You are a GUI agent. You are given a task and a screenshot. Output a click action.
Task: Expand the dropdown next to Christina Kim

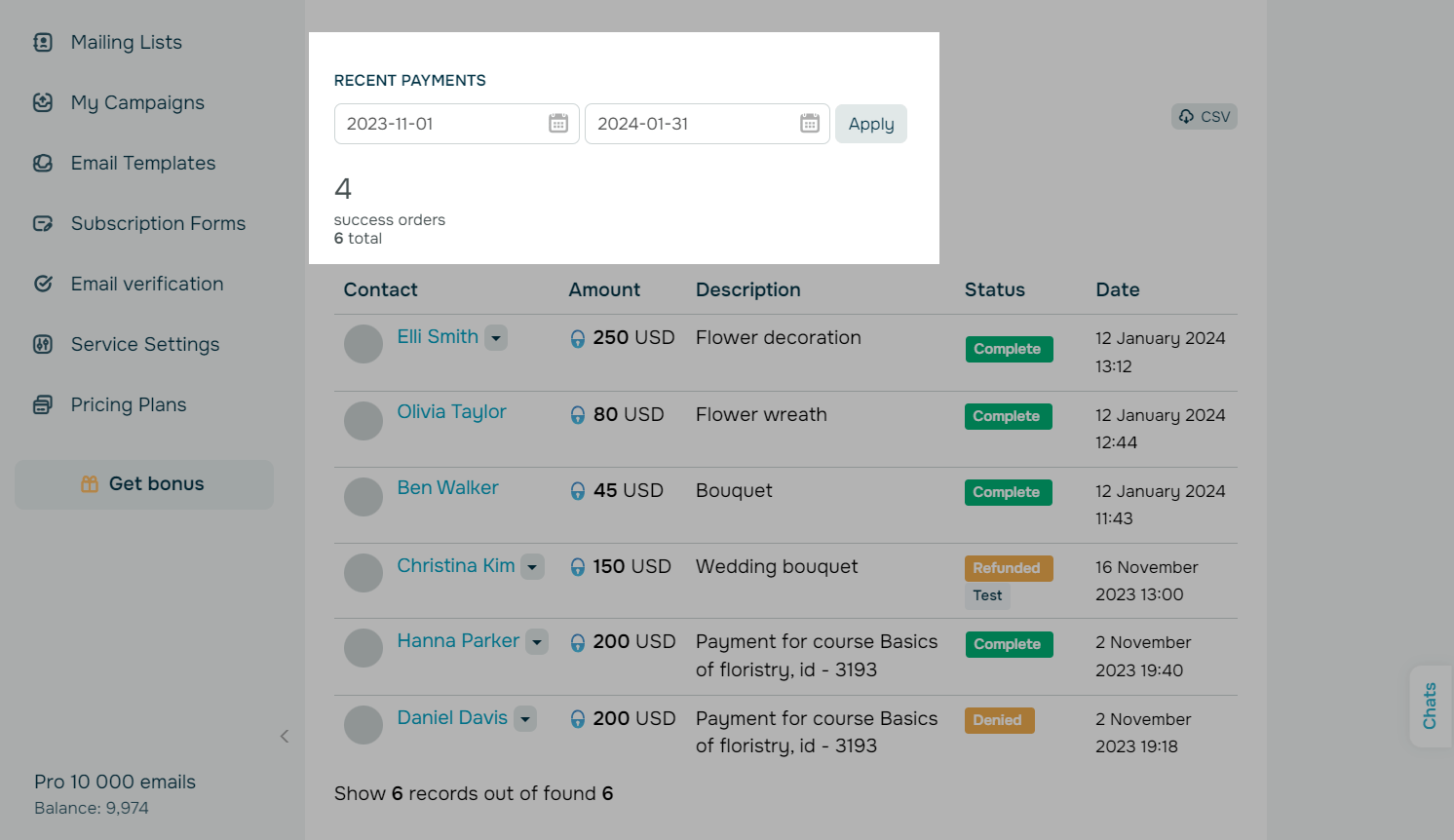(x=532, y=567)
